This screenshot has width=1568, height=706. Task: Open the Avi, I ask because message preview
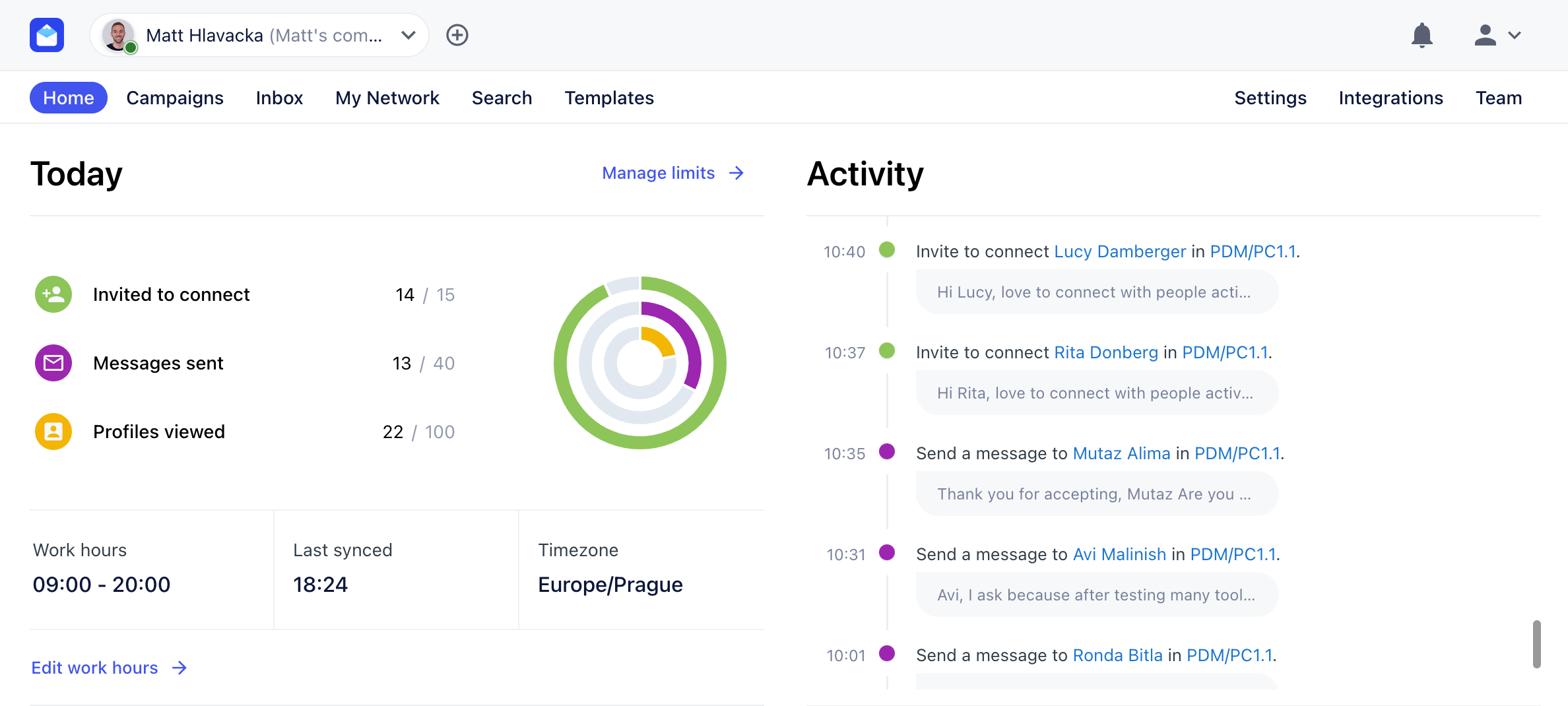point(1097,594)
